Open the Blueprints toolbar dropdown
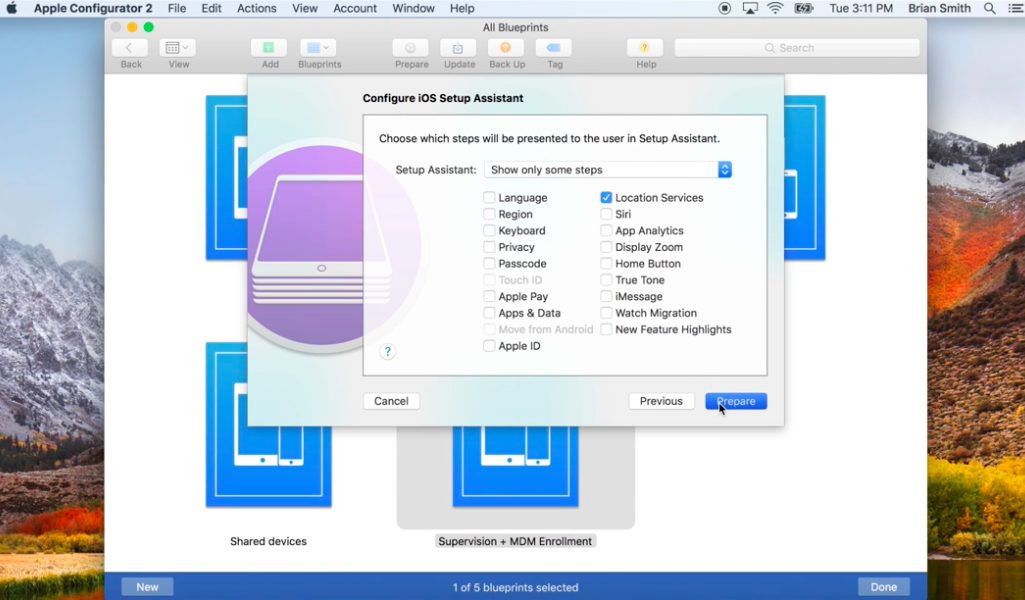 (318, 48)
